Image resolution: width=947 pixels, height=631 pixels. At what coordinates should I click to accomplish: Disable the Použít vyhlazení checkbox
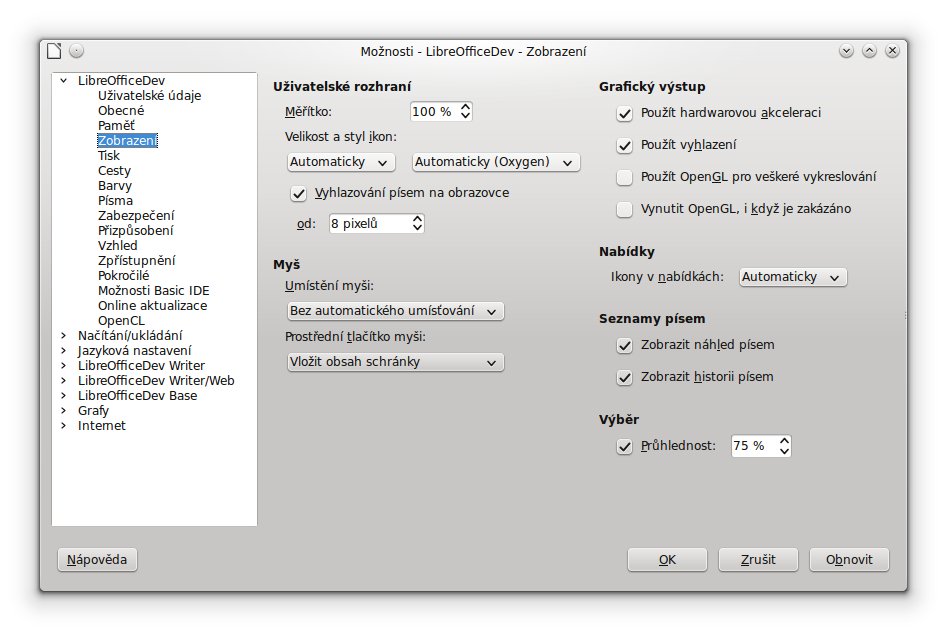pyautogui.click(x=624, y=145)
